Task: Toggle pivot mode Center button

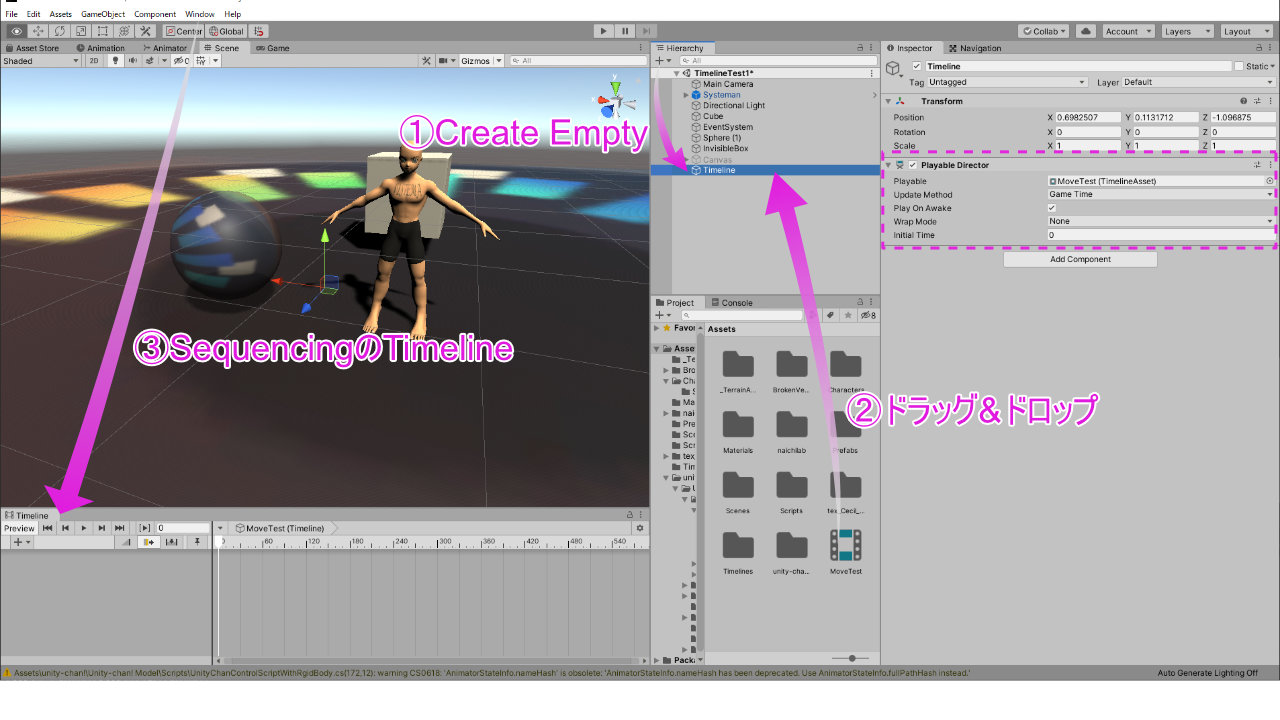Action: coord(184,31)
